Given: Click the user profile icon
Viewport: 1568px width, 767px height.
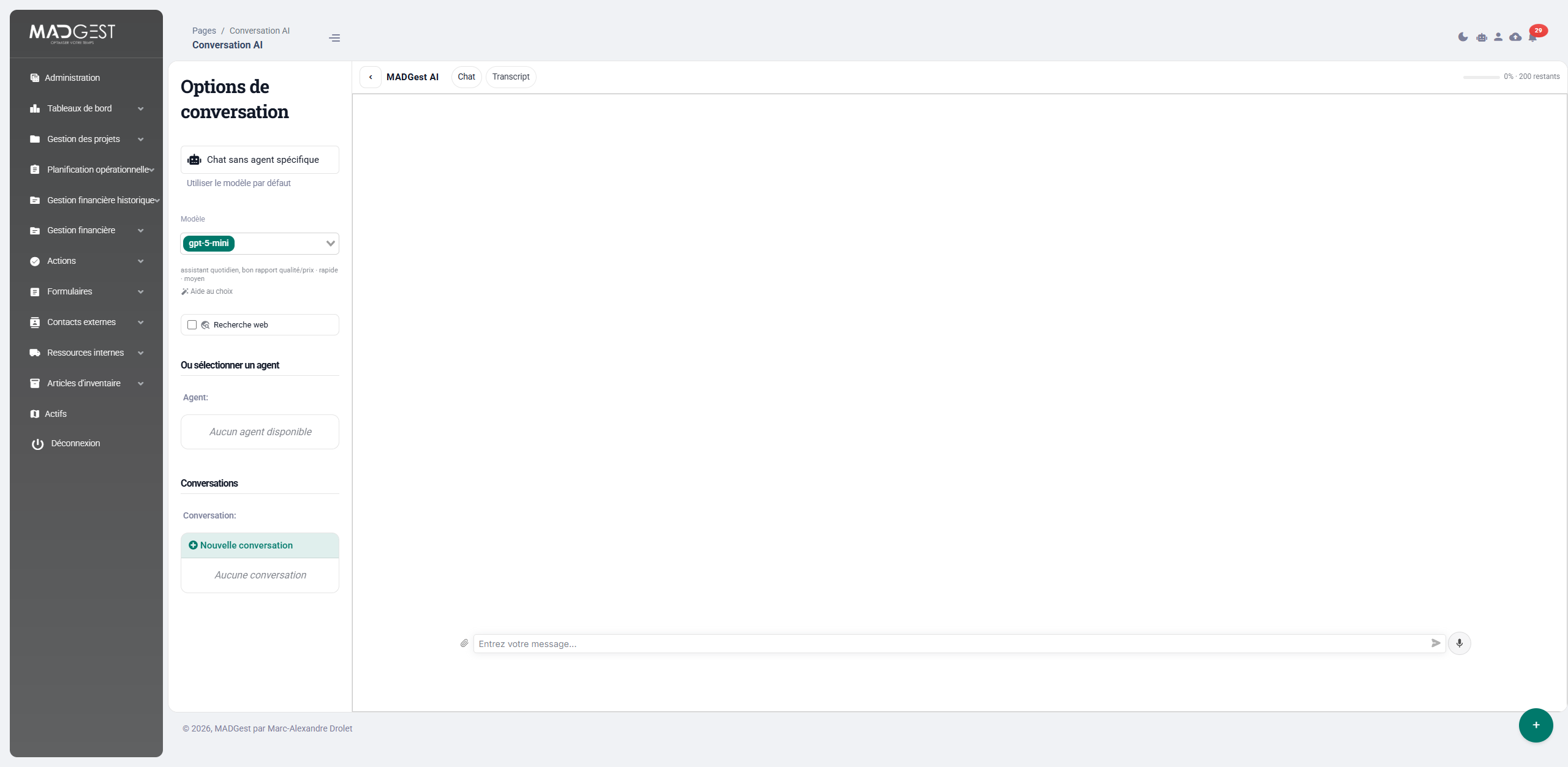Looking at the screenshot, I should click(x=1498, y=37).
